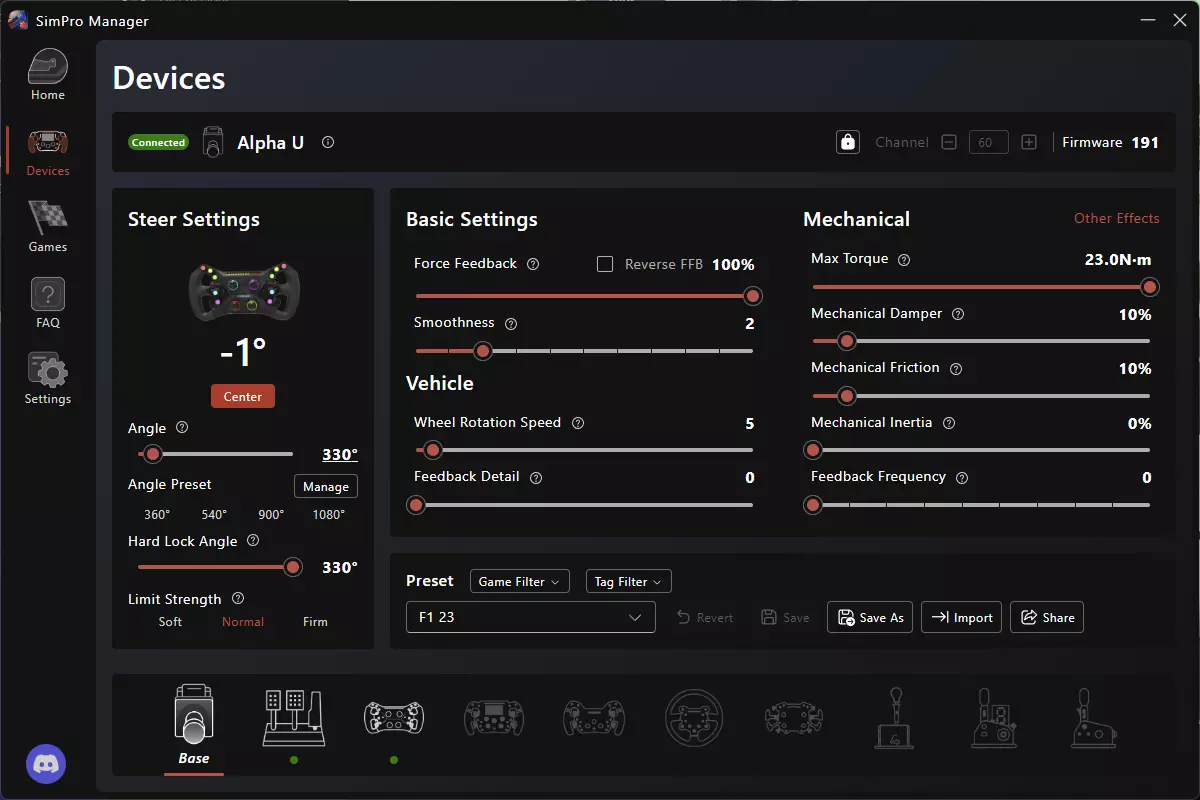Click the Wheel Rotation Speed slider handle
The image size is (1200, 800).
tap(433, 450)
